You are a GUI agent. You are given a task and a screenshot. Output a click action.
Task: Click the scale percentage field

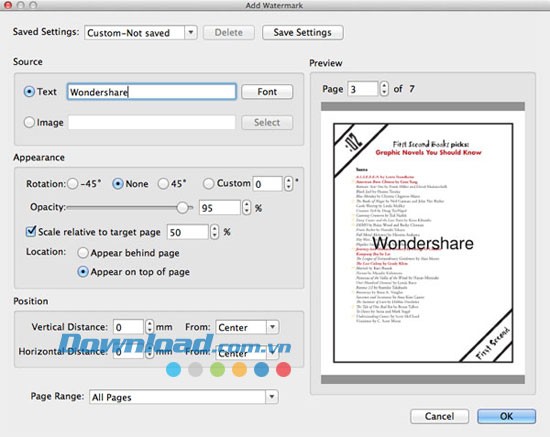(x=188, y=232)
